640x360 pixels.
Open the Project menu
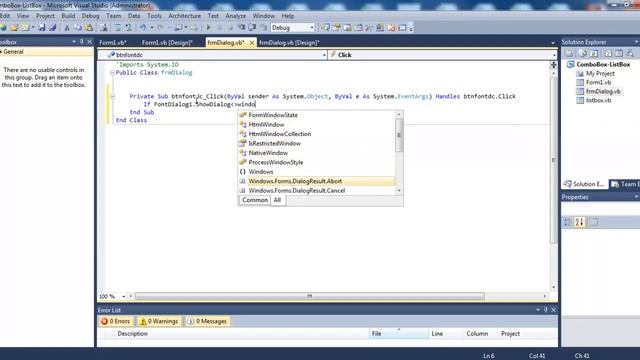coord(45,16)
